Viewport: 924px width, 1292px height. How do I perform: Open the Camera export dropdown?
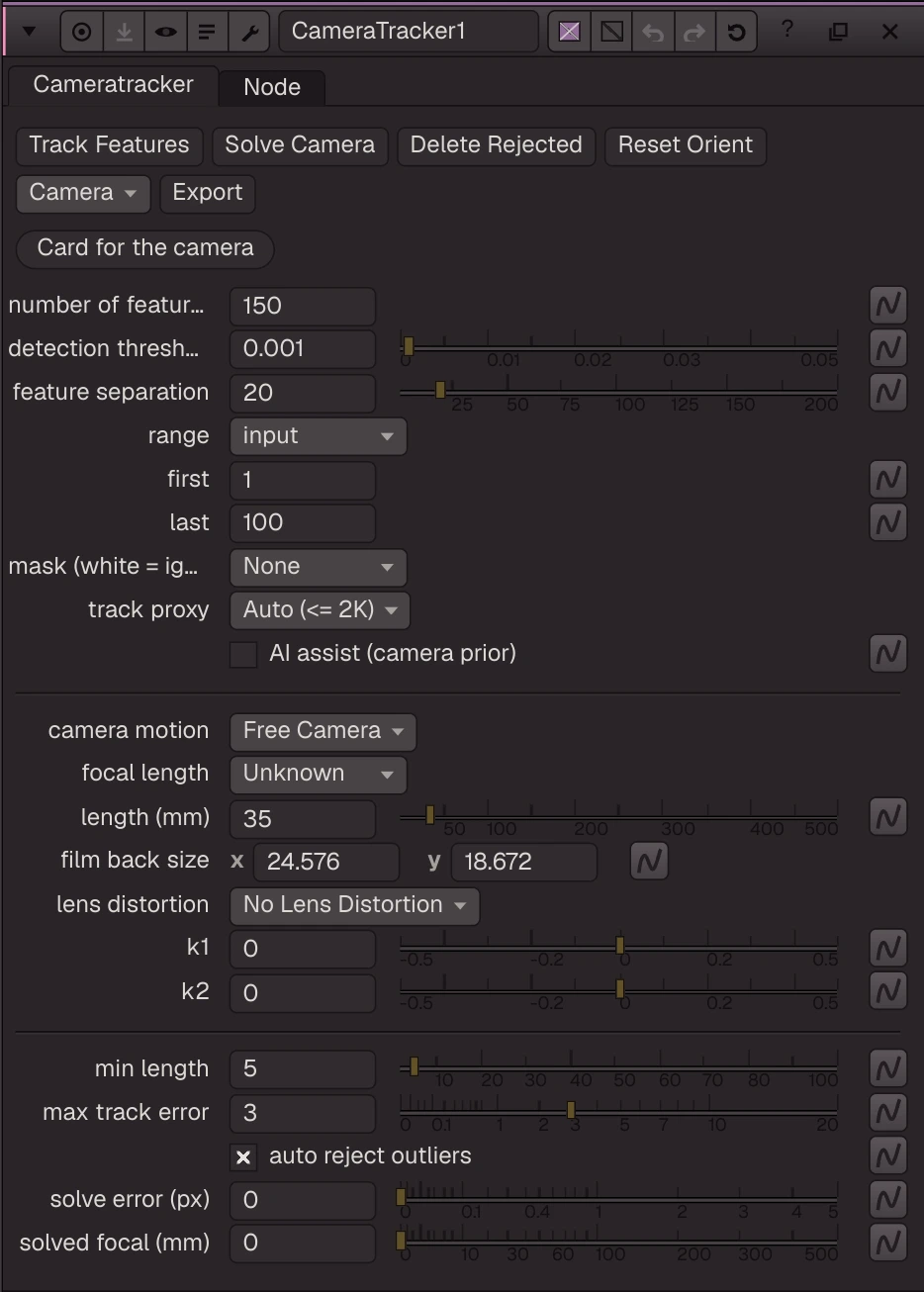click(83, 193)
